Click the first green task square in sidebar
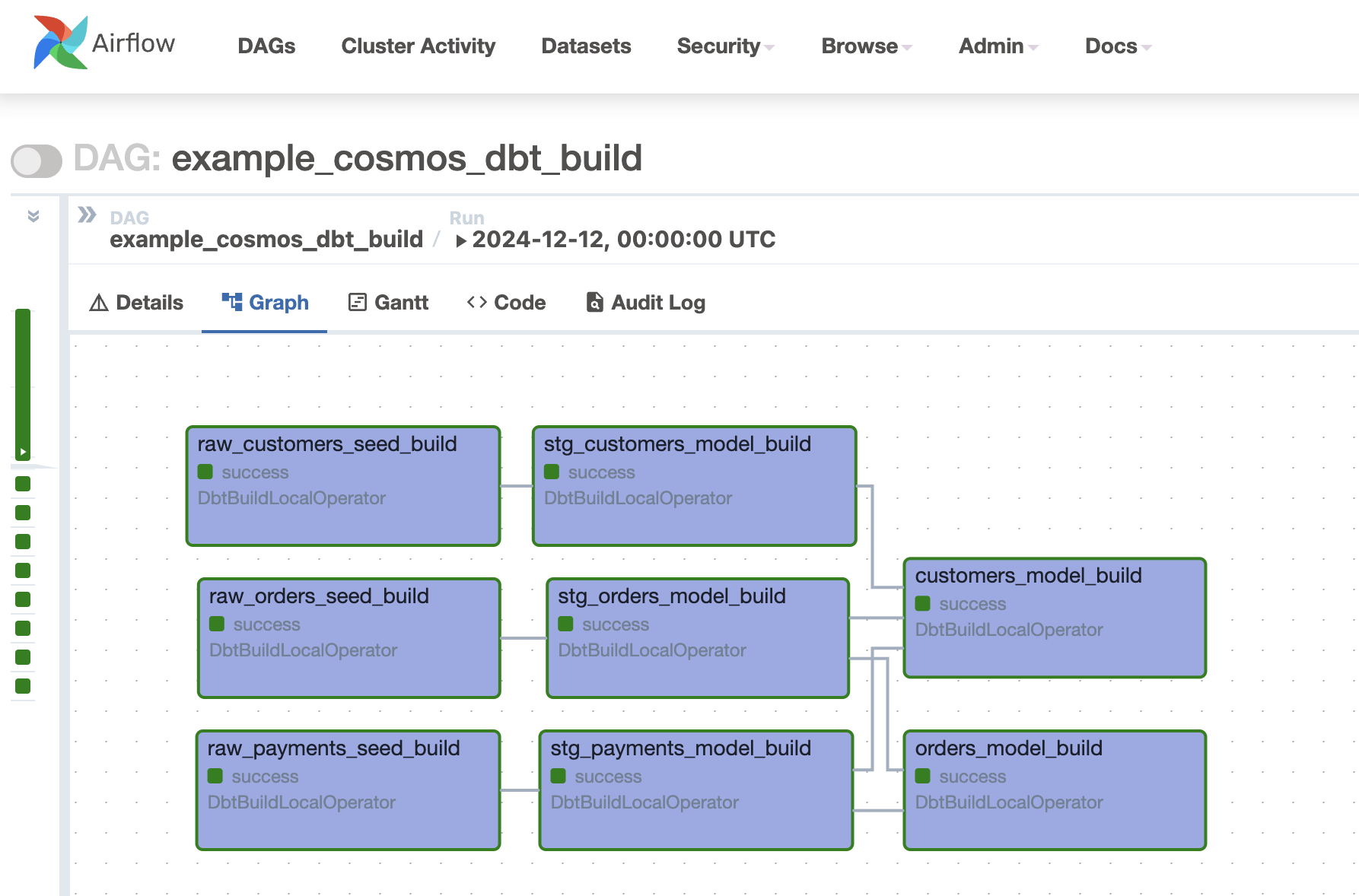 pyautogui.click(x=23, y=483)
